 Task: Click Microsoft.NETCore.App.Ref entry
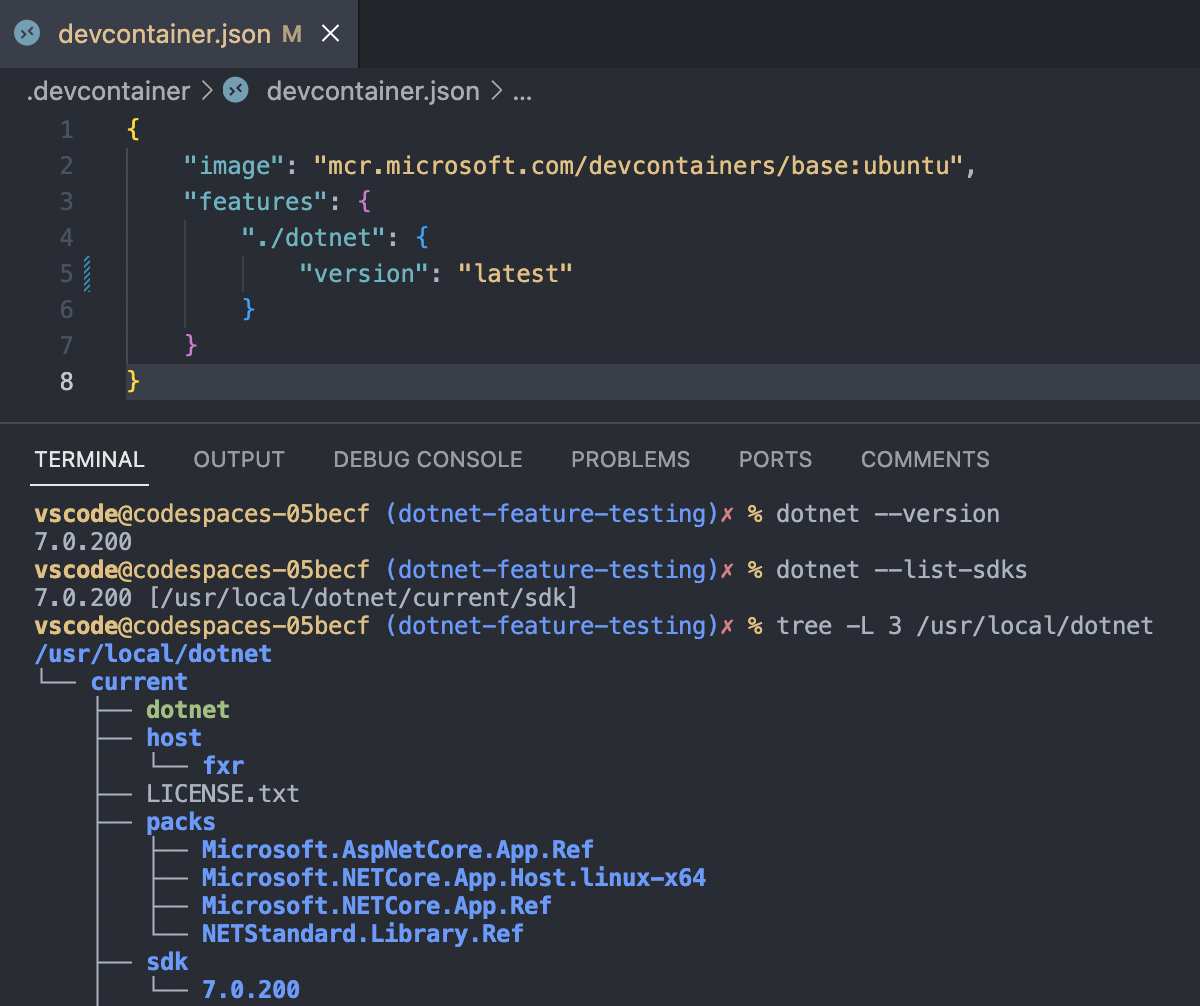(x=377, y=906)
